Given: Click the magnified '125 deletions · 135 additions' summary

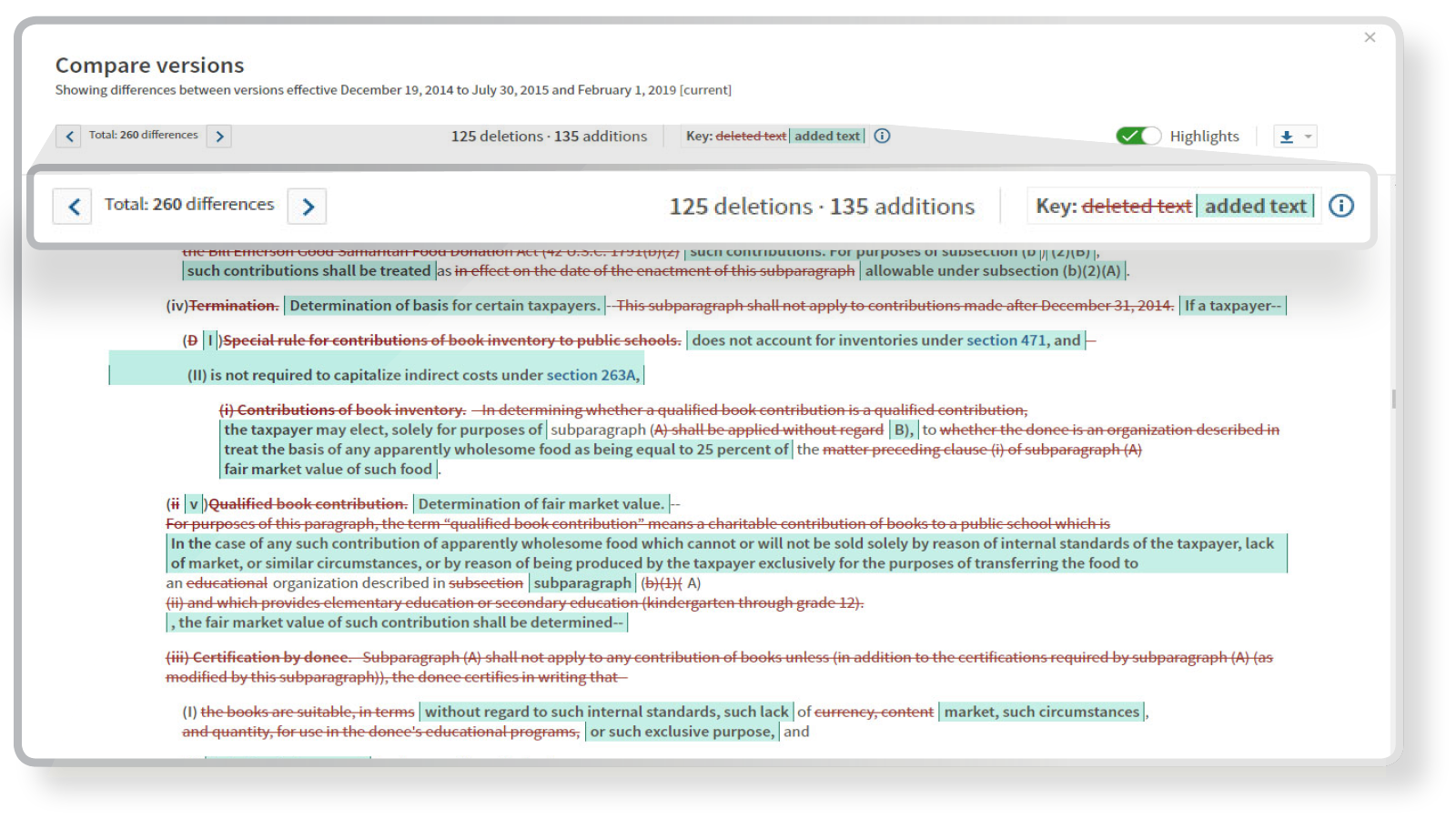Looking at the screenshot, I should (822, 207).
